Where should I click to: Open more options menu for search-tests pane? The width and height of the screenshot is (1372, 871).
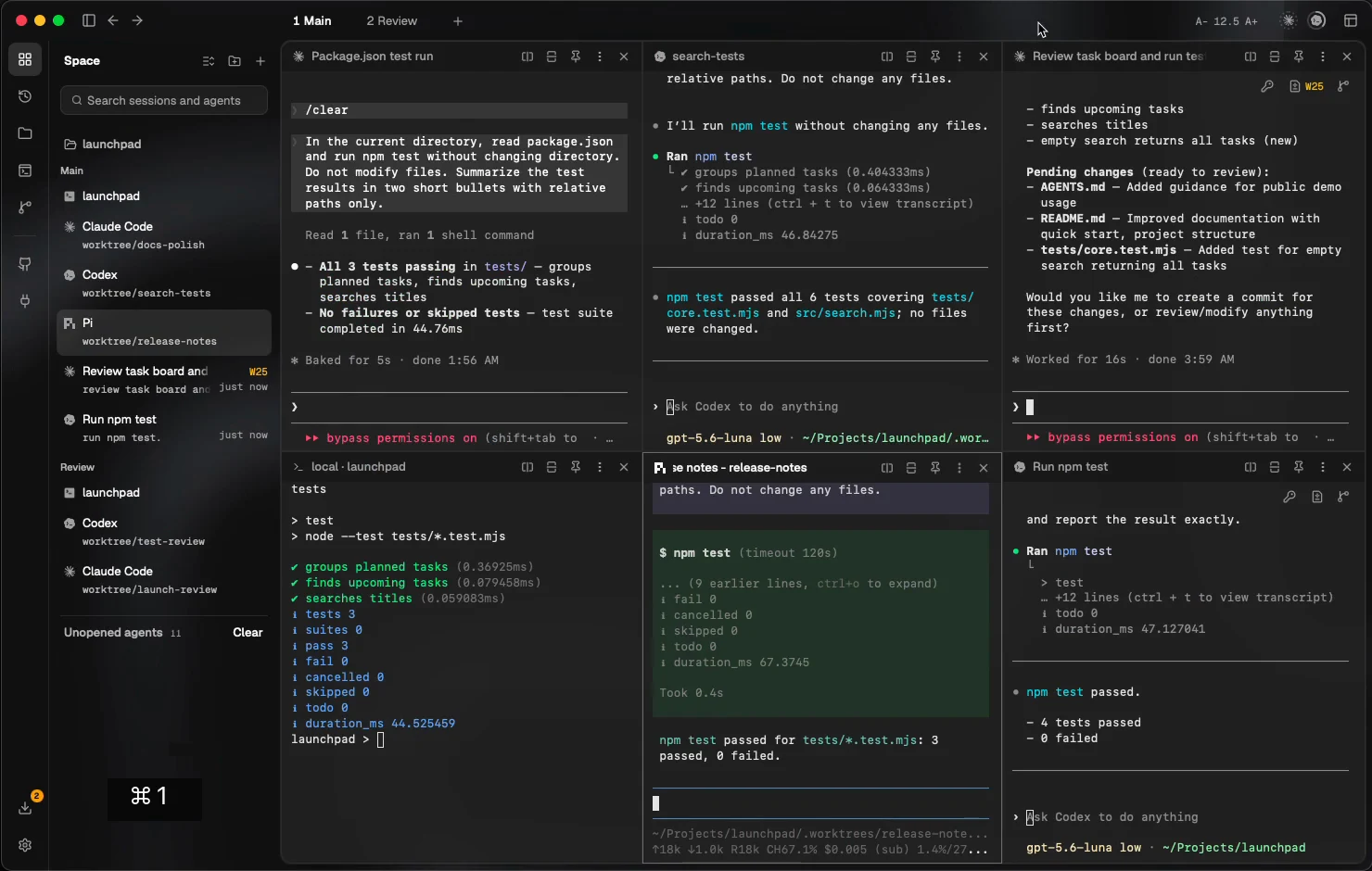[x=959, y=57]
